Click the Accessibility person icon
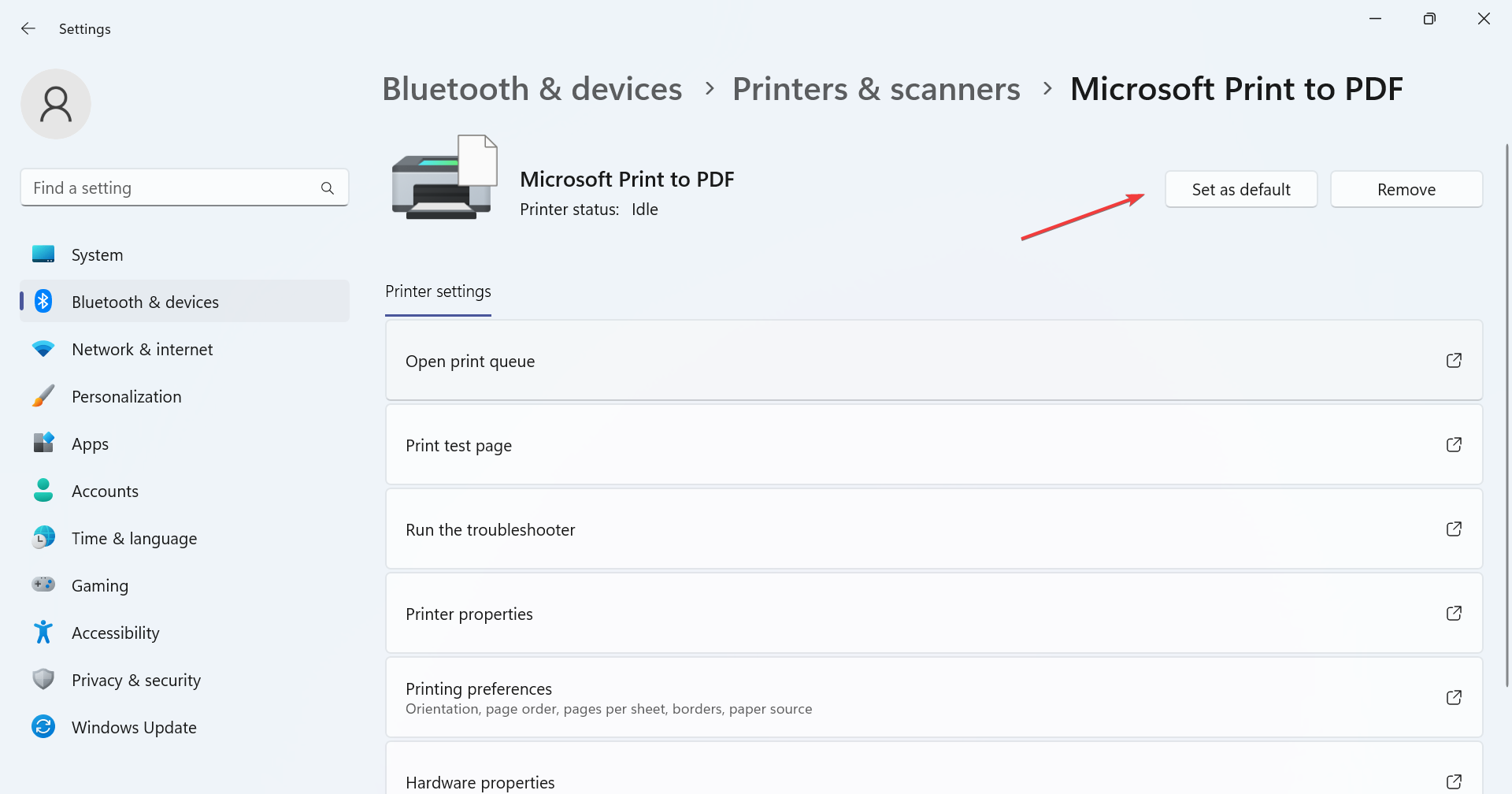This screenshot has width=1512, height=794. [43, 632]
